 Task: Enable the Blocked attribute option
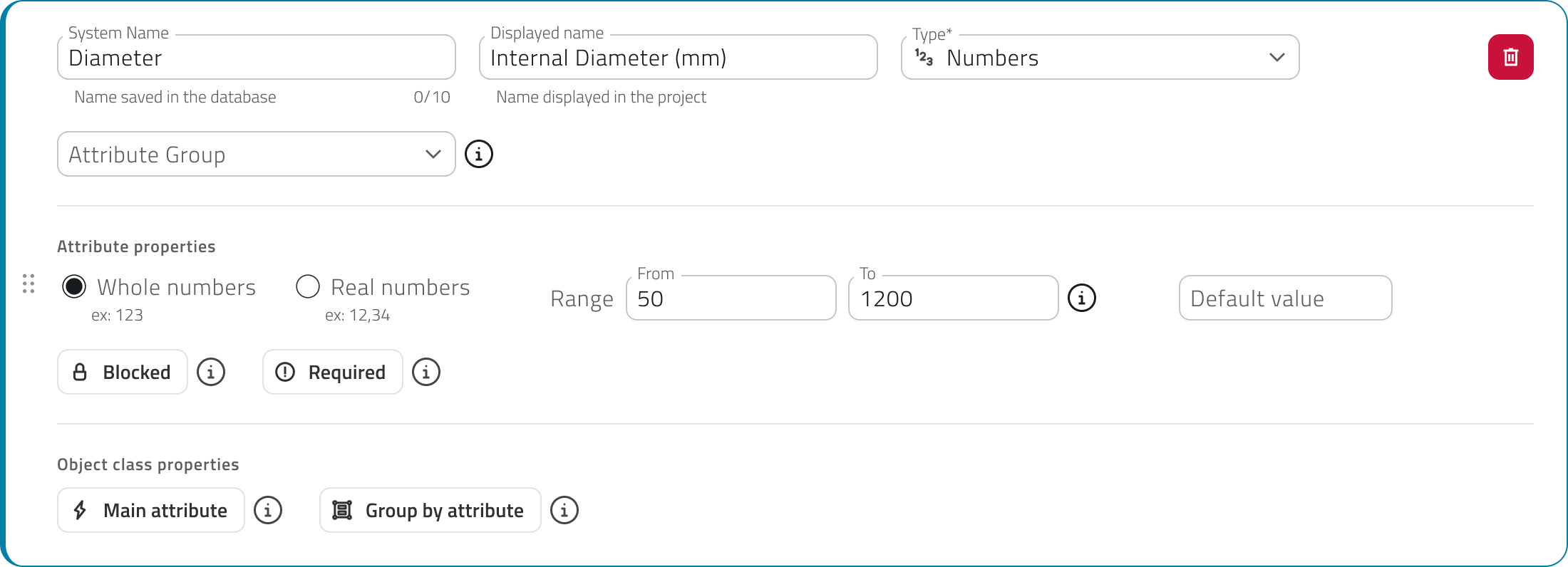122,372
